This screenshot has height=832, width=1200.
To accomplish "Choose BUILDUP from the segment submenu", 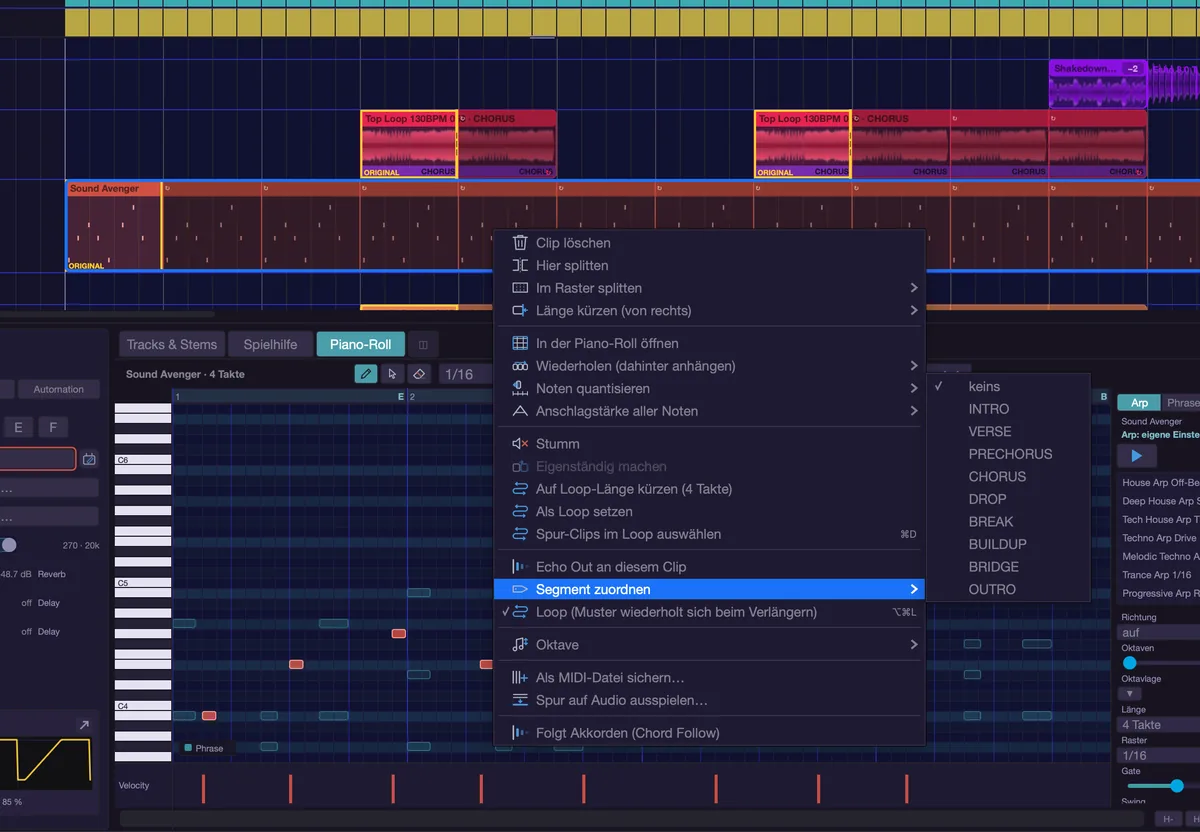I will coord(1009,544).
